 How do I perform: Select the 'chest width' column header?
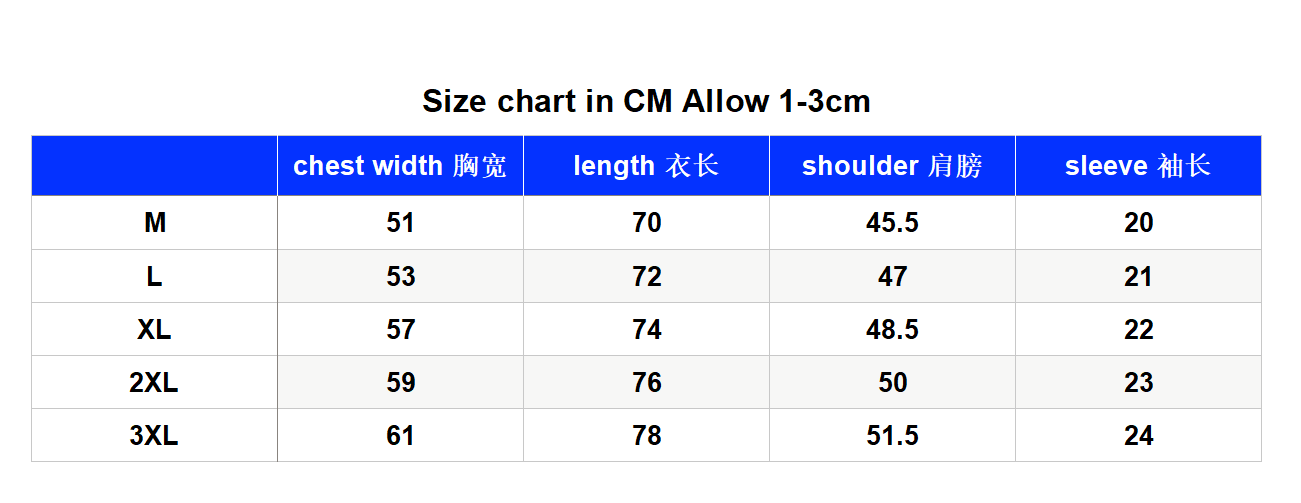(400, 166)
